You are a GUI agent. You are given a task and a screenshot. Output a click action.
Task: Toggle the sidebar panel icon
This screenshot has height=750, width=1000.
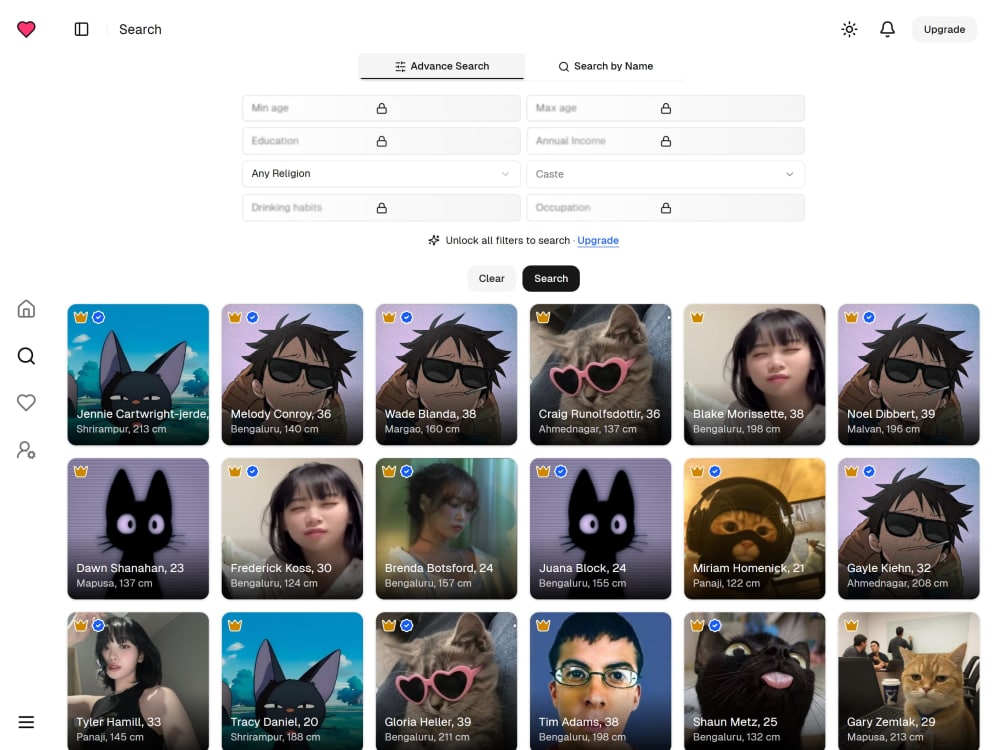coord(82,29)
